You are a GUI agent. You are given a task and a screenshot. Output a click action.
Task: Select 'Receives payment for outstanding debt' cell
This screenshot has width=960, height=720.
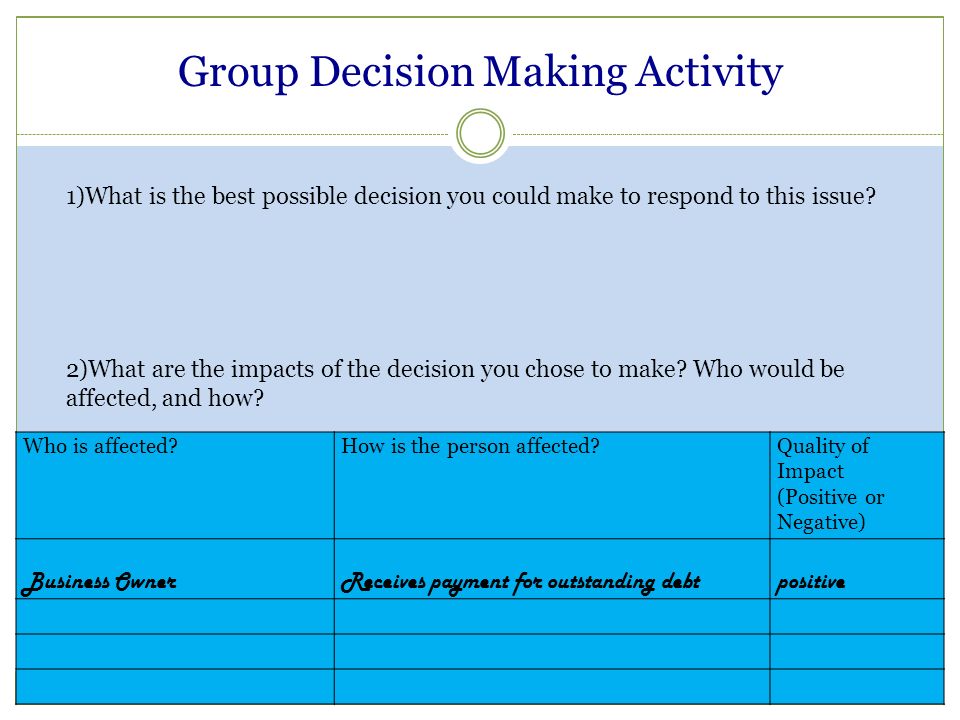point(552,569)
